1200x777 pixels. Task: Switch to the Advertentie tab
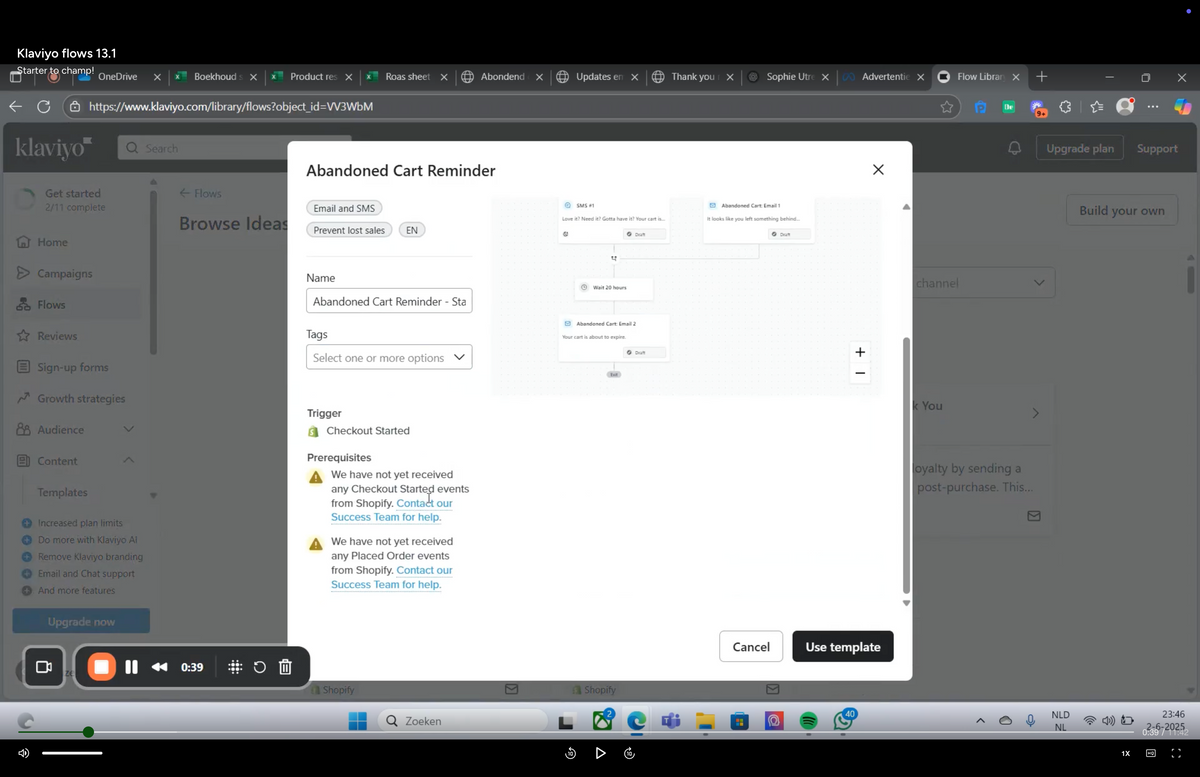coord(884,76)
